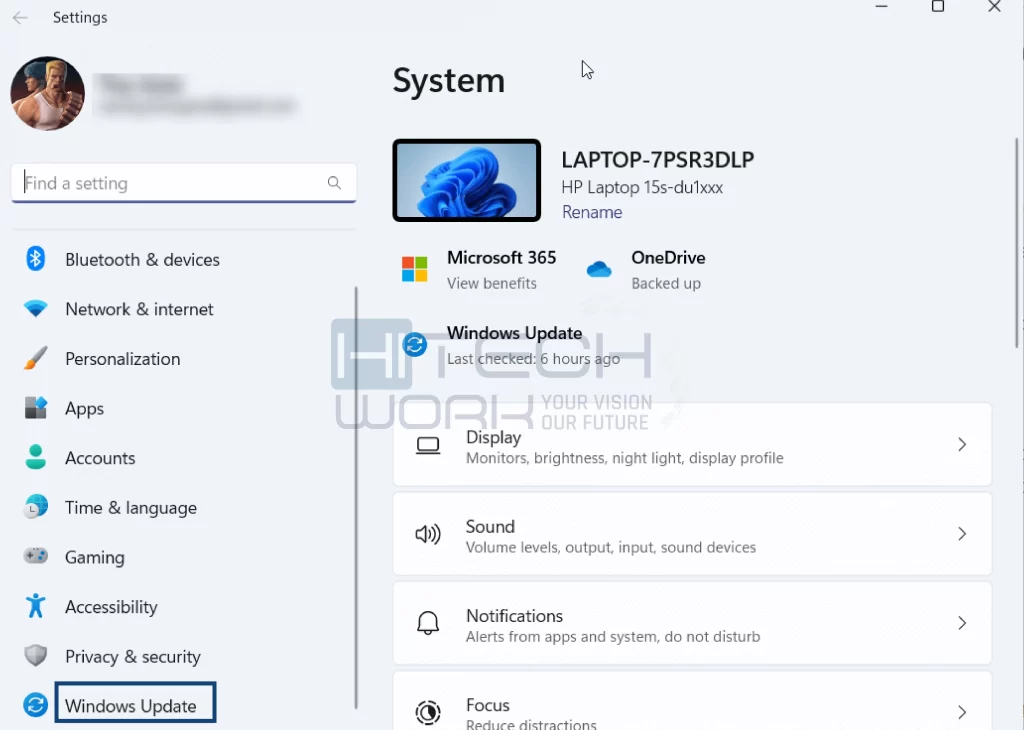
Task: Open the Focus row chevron
Action: click(x=962, y=712)
